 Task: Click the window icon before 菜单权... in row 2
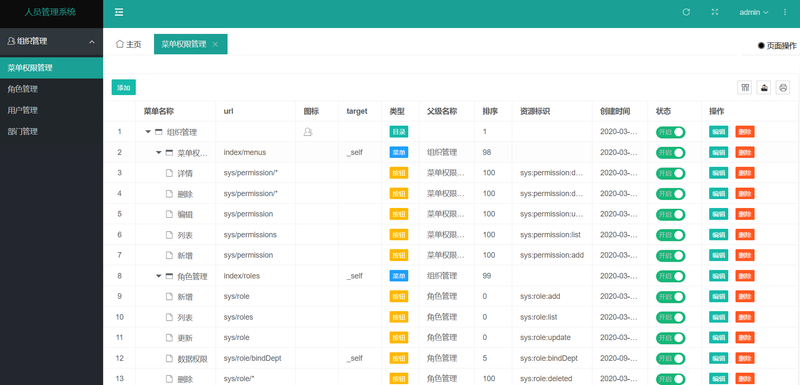click(x=169, y=152)
